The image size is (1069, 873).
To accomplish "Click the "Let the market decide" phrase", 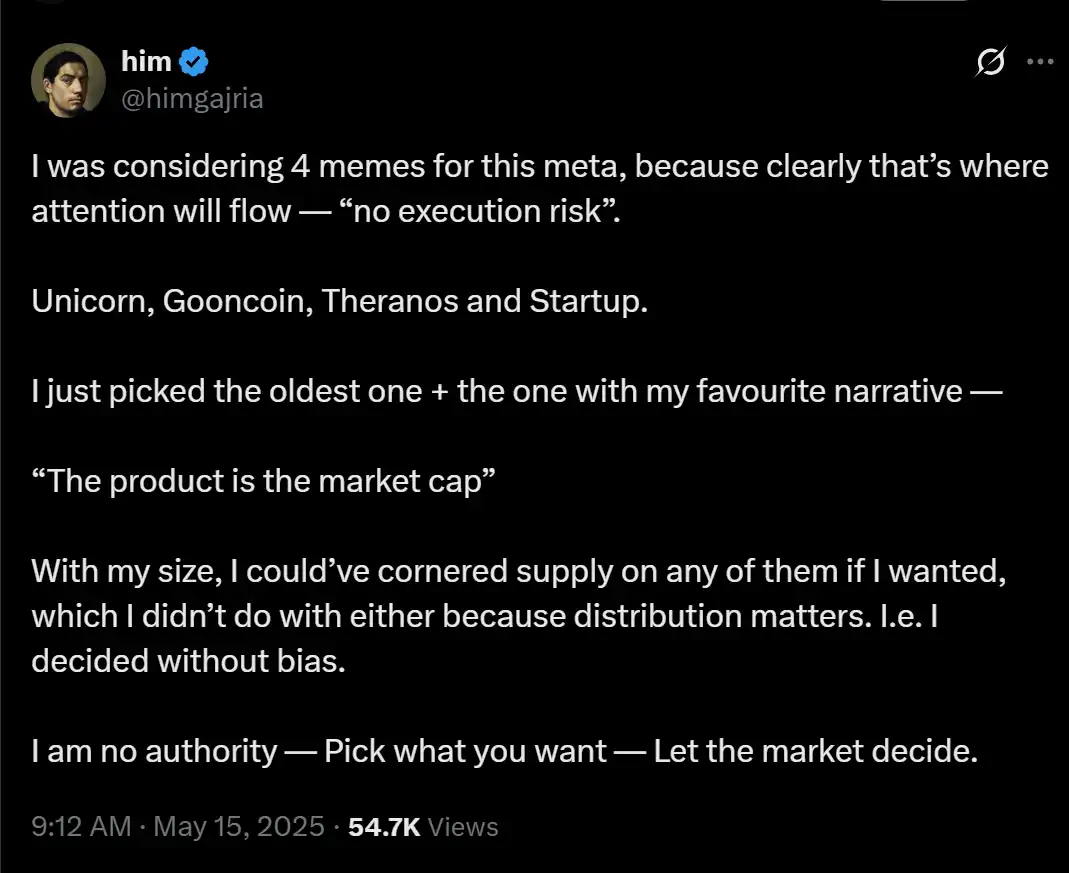I will (x=814, y=751).
